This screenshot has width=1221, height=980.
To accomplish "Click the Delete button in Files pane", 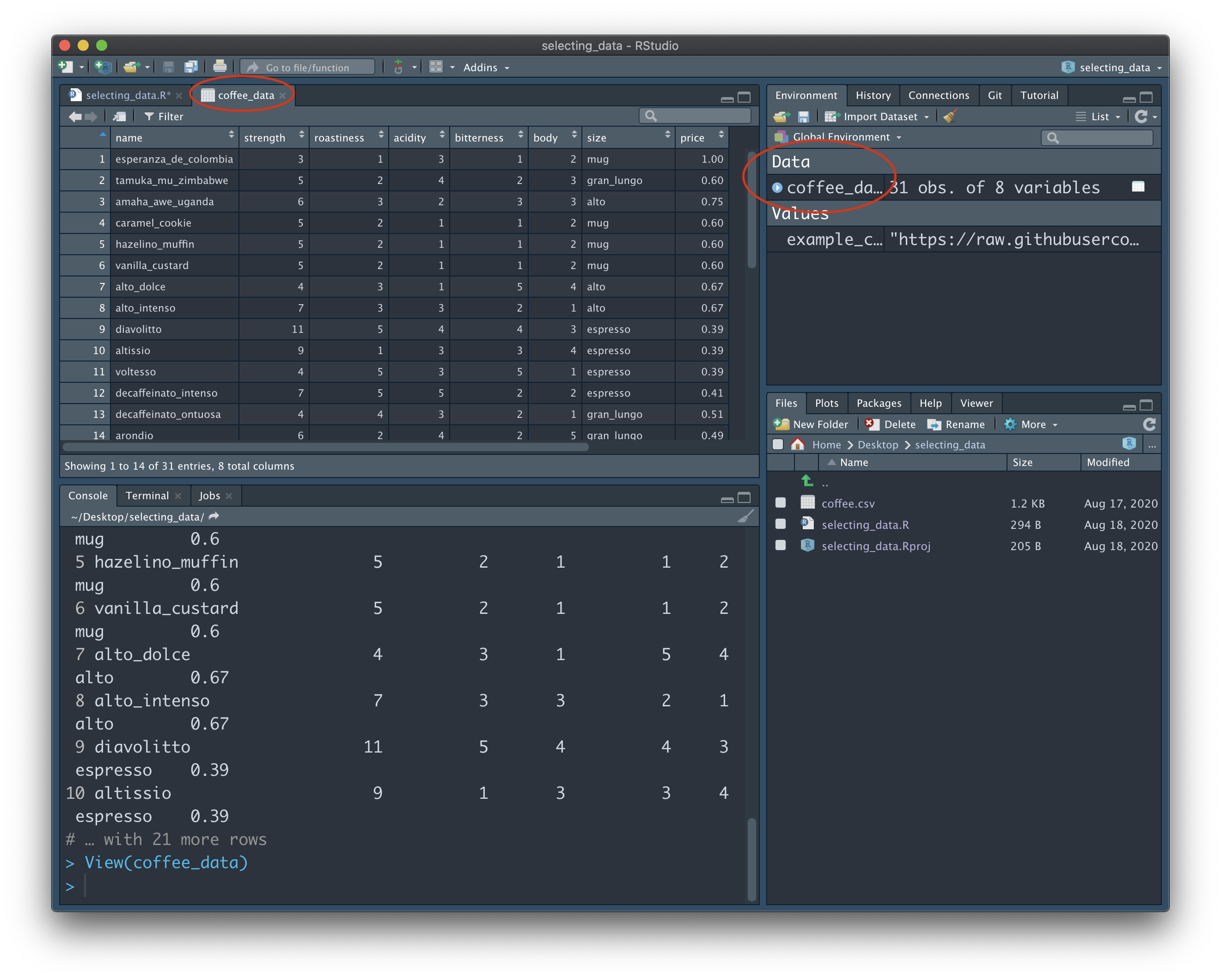I will click(x=890, y=424).
